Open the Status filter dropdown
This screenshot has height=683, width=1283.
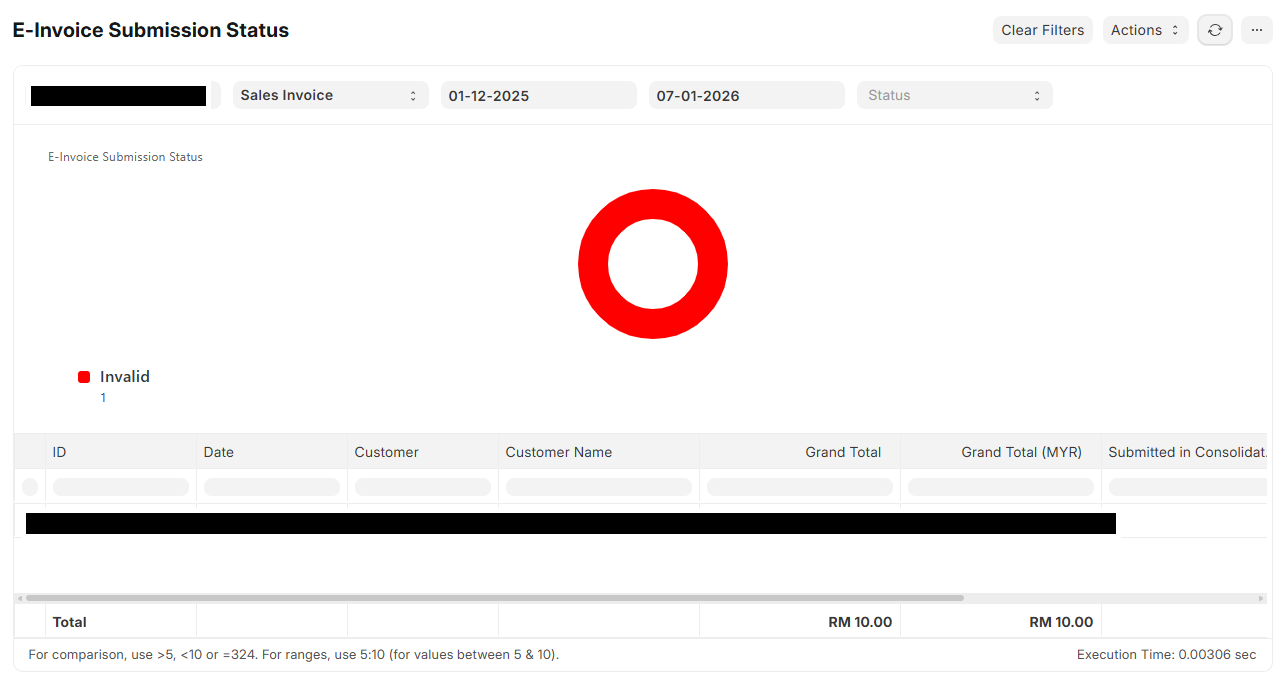954,95
